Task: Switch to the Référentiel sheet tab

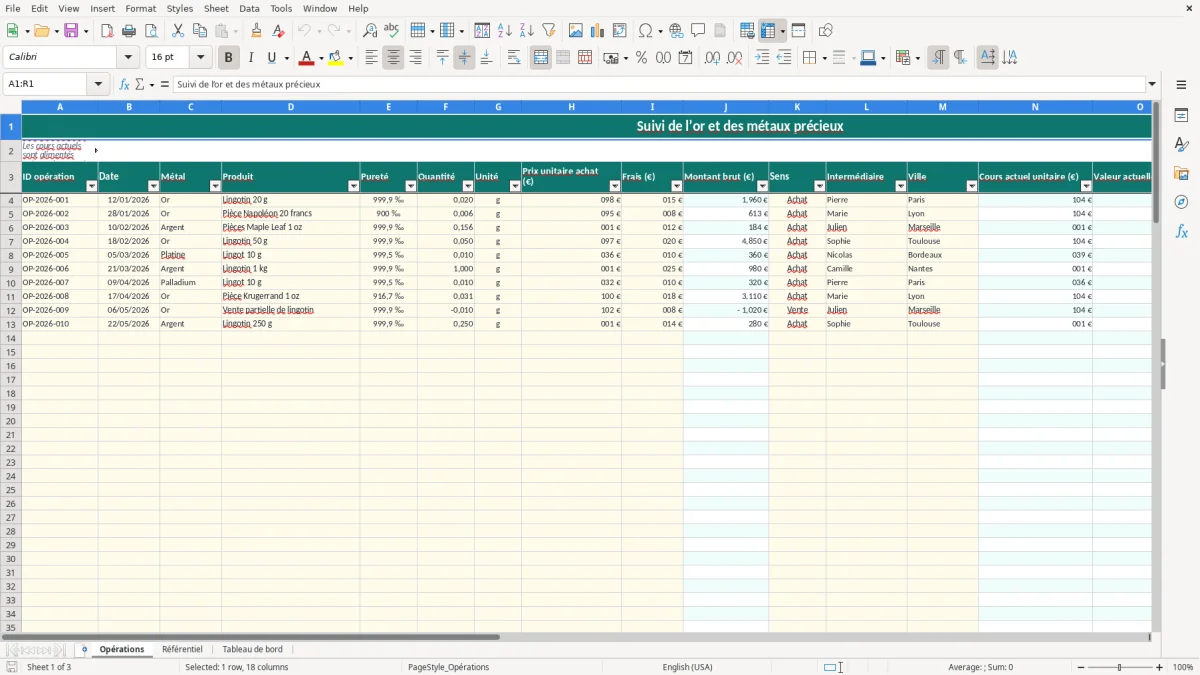Action: click(x=182, y=650)
